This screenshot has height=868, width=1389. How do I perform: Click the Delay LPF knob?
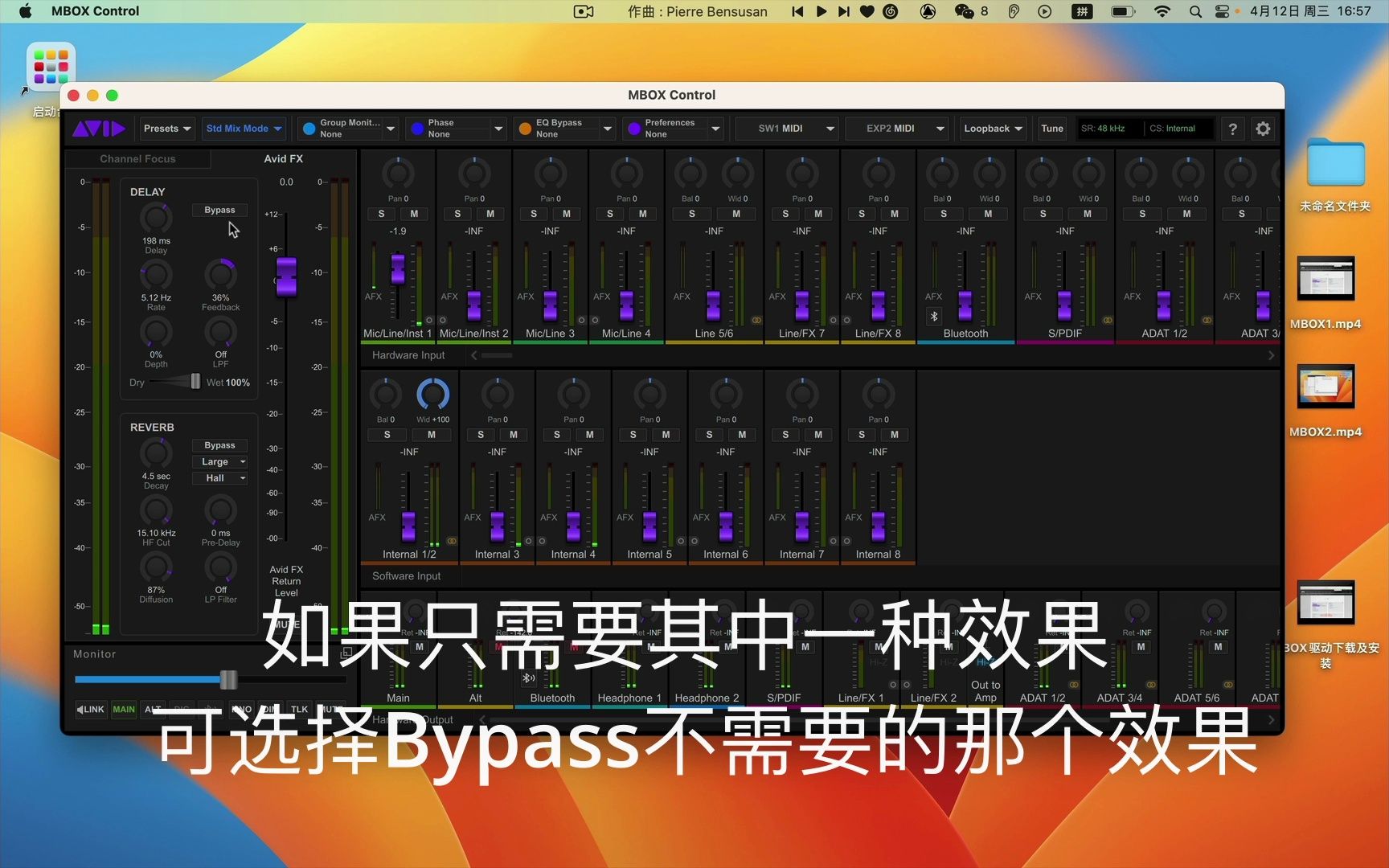pyautogui.click(x=220, y=332)
